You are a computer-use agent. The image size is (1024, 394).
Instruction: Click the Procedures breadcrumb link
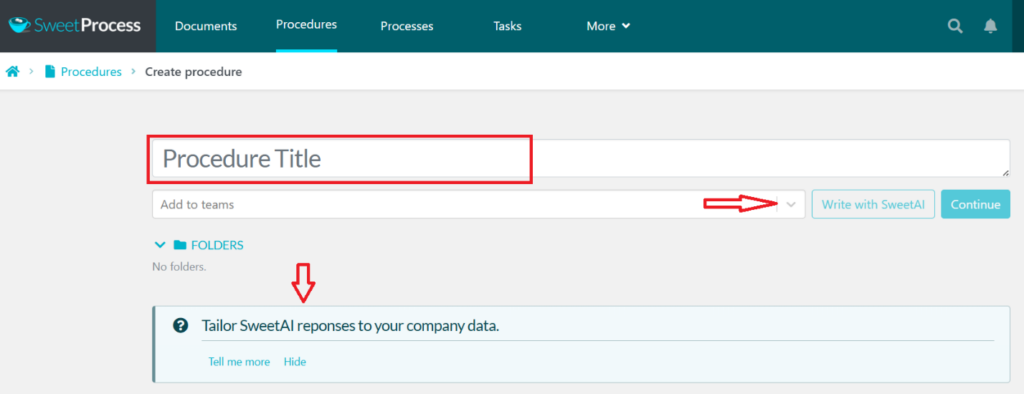pyautogui.click(x=91, y=72)
